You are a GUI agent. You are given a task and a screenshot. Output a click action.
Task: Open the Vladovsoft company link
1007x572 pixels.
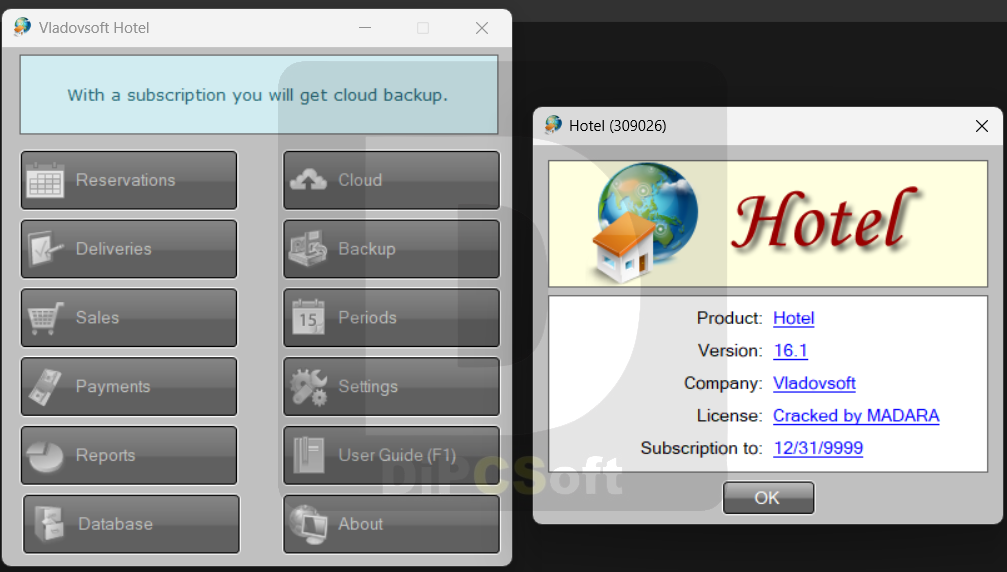click(814, 383)
